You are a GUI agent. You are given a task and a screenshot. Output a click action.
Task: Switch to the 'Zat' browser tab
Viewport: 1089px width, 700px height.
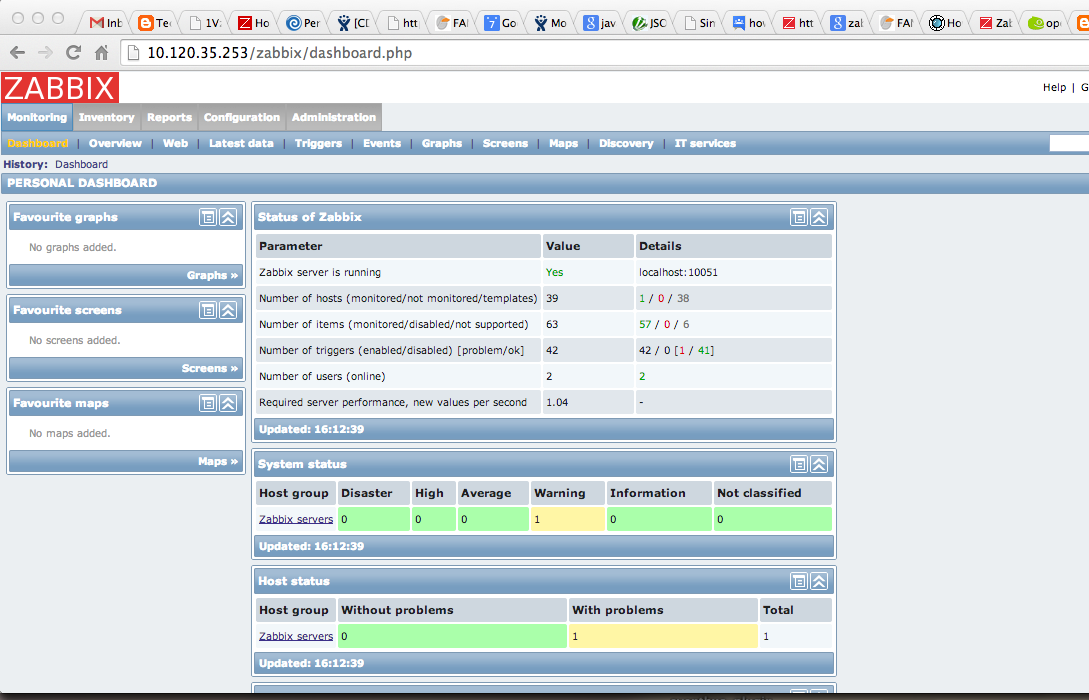[x=996, y=23]
